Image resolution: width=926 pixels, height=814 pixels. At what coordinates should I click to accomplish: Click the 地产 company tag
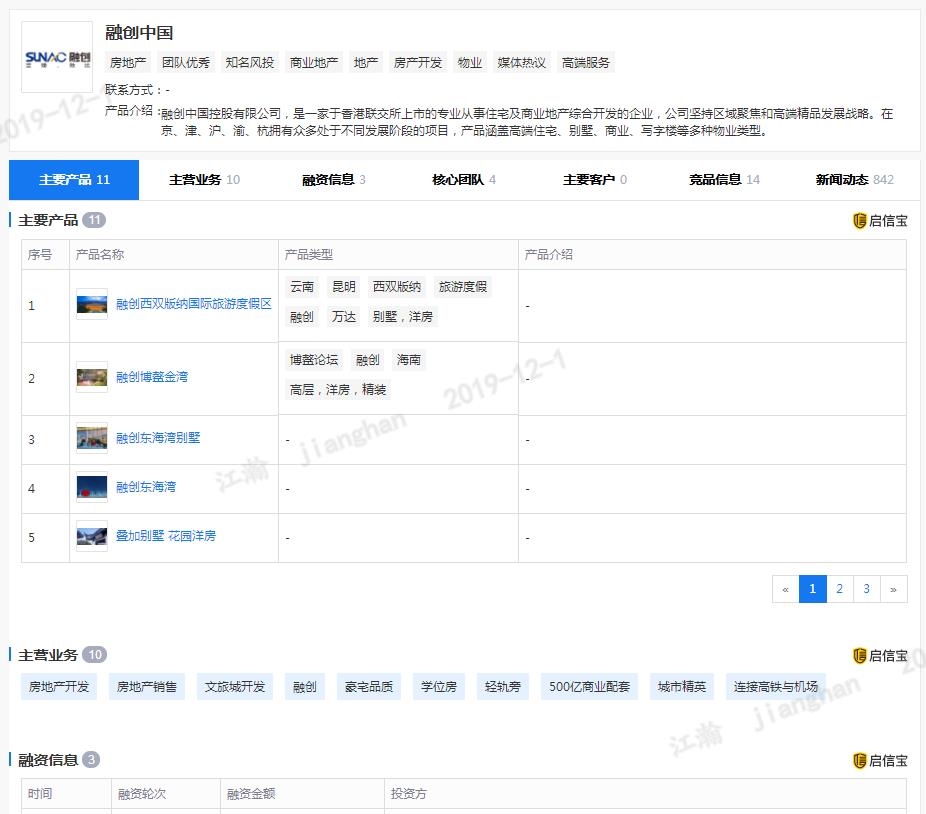coord(366,63)
